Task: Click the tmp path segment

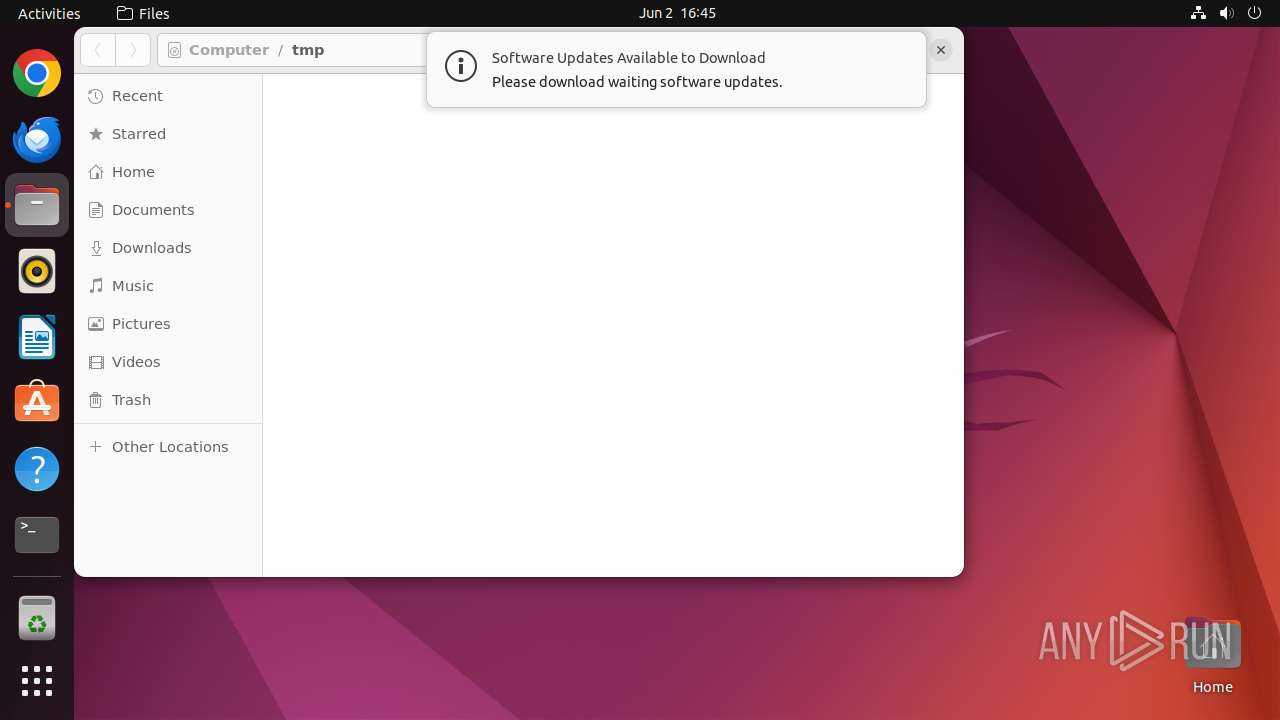Action: tap(308, 50)
